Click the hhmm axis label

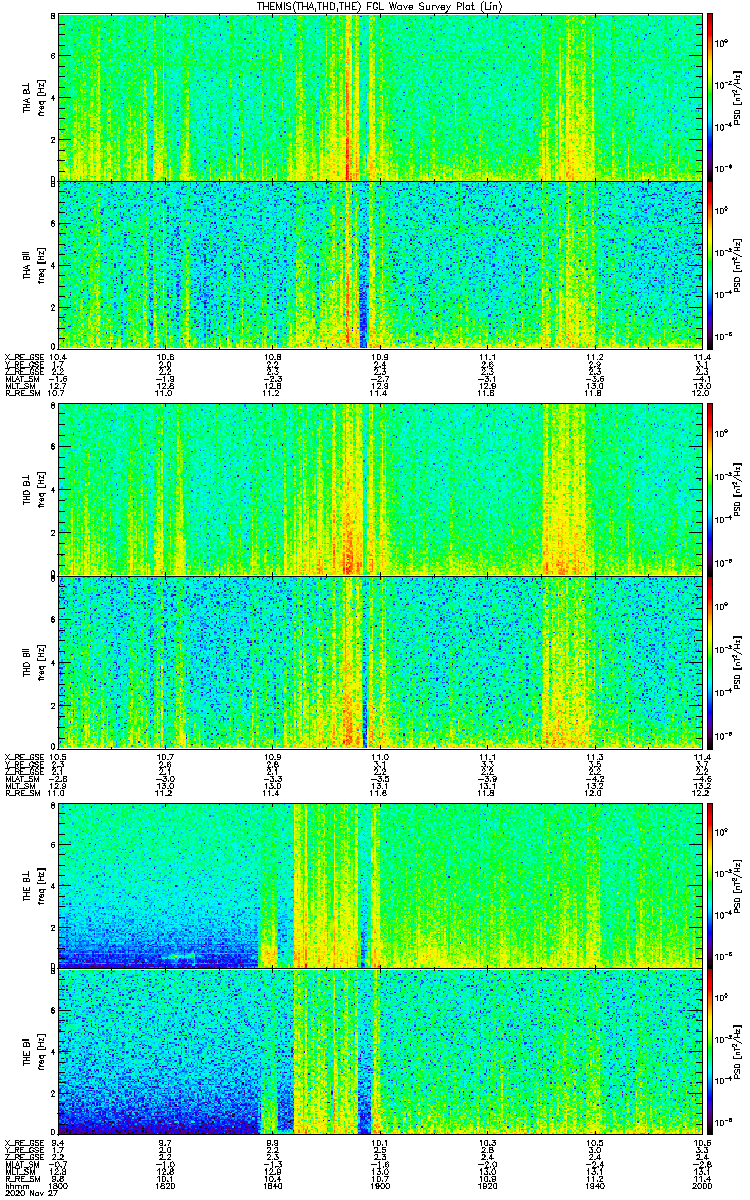pyautogui.click(x=15, y=1185)
